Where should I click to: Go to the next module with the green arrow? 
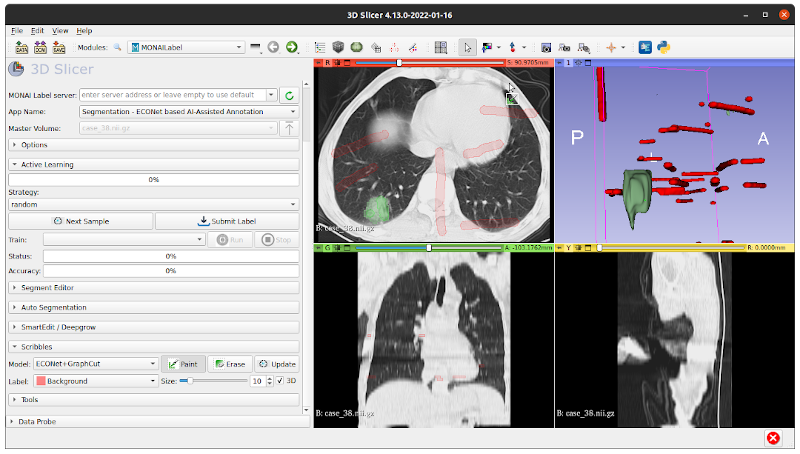click(x=291, y=47)
